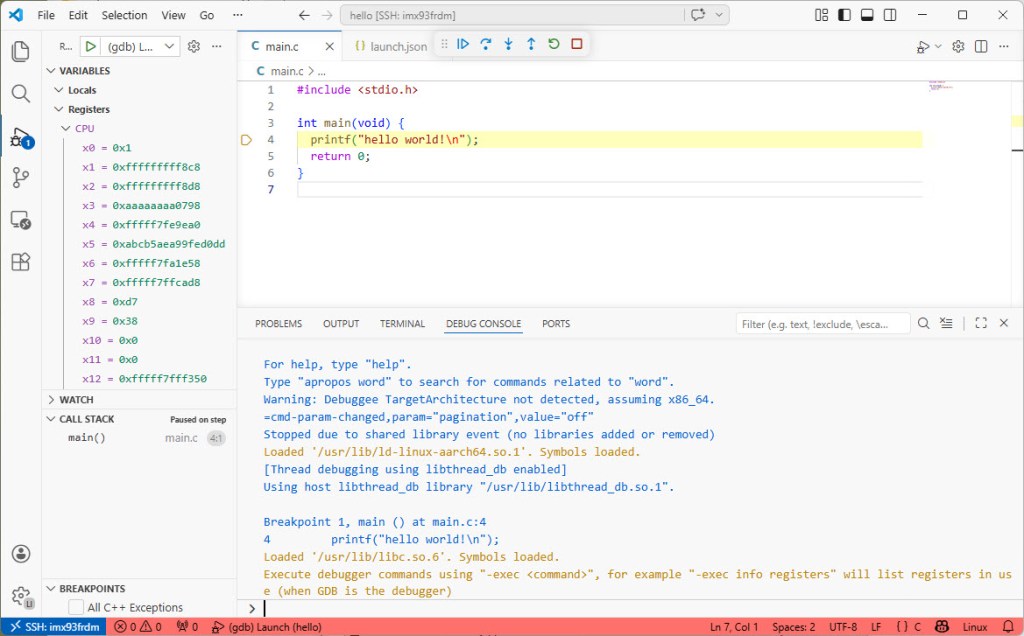Screen dimensions: 1024x636
Task: Switch to the TERMINAL tab
Action: (x=402, y=323)
